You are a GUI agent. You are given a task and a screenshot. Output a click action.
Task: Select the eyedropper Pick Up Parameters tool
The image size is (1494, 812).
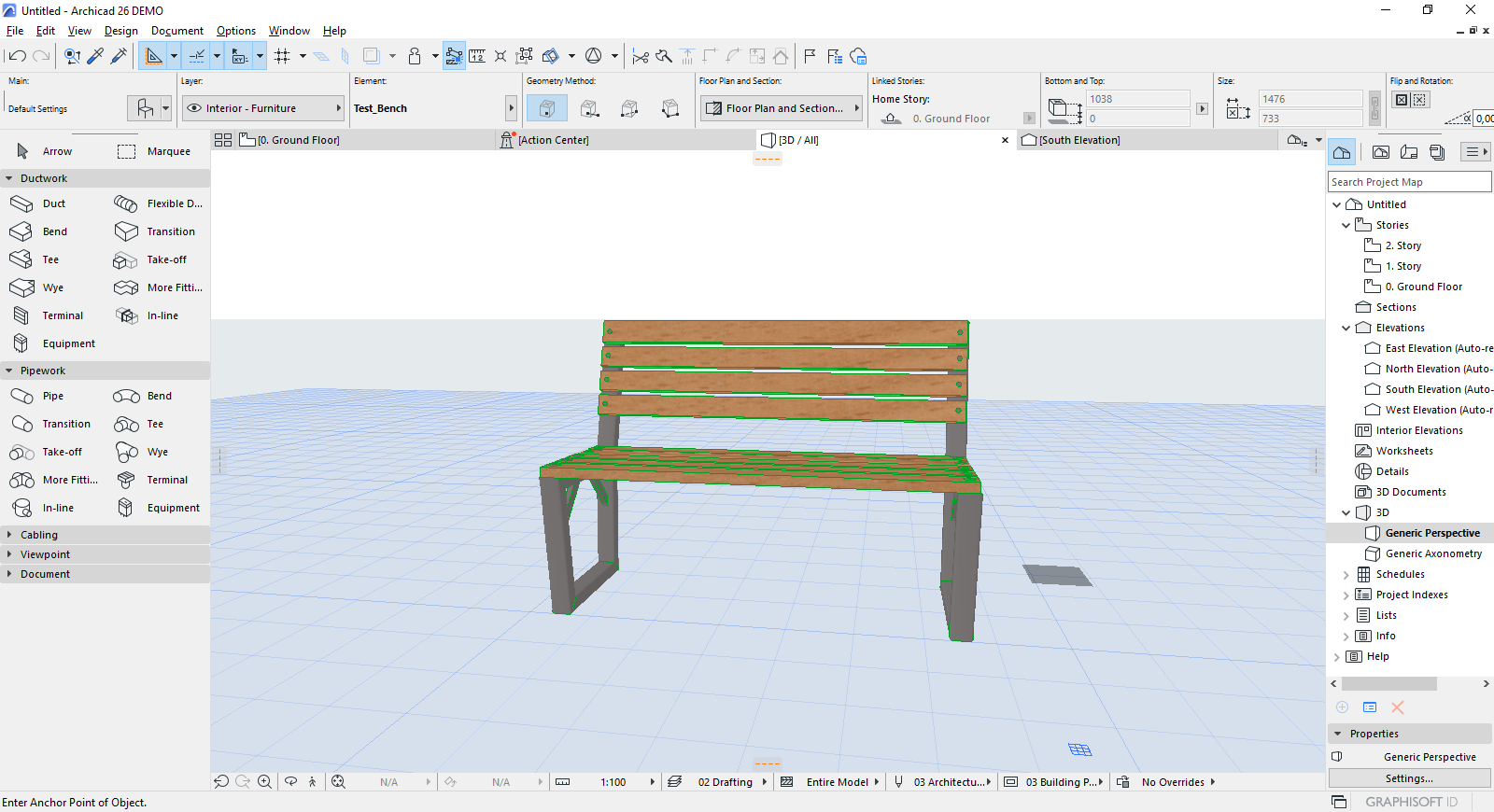pos(95,56)
